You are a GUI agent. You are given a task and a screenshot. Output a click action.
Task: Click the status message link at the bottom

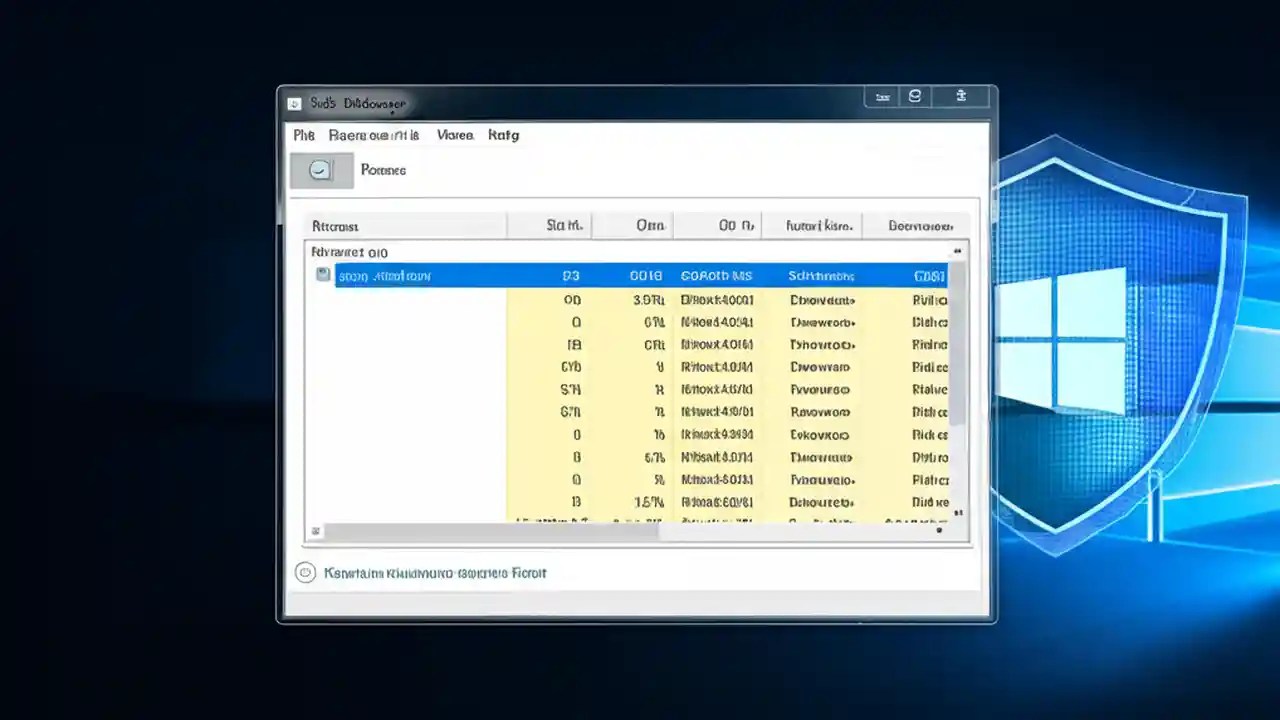pyautogui.click(x=437, y=572)
